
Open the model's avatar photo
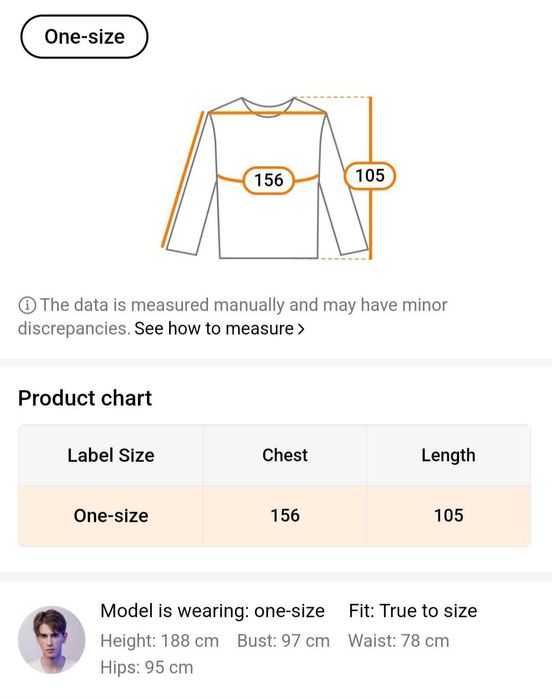coord(51,639)
